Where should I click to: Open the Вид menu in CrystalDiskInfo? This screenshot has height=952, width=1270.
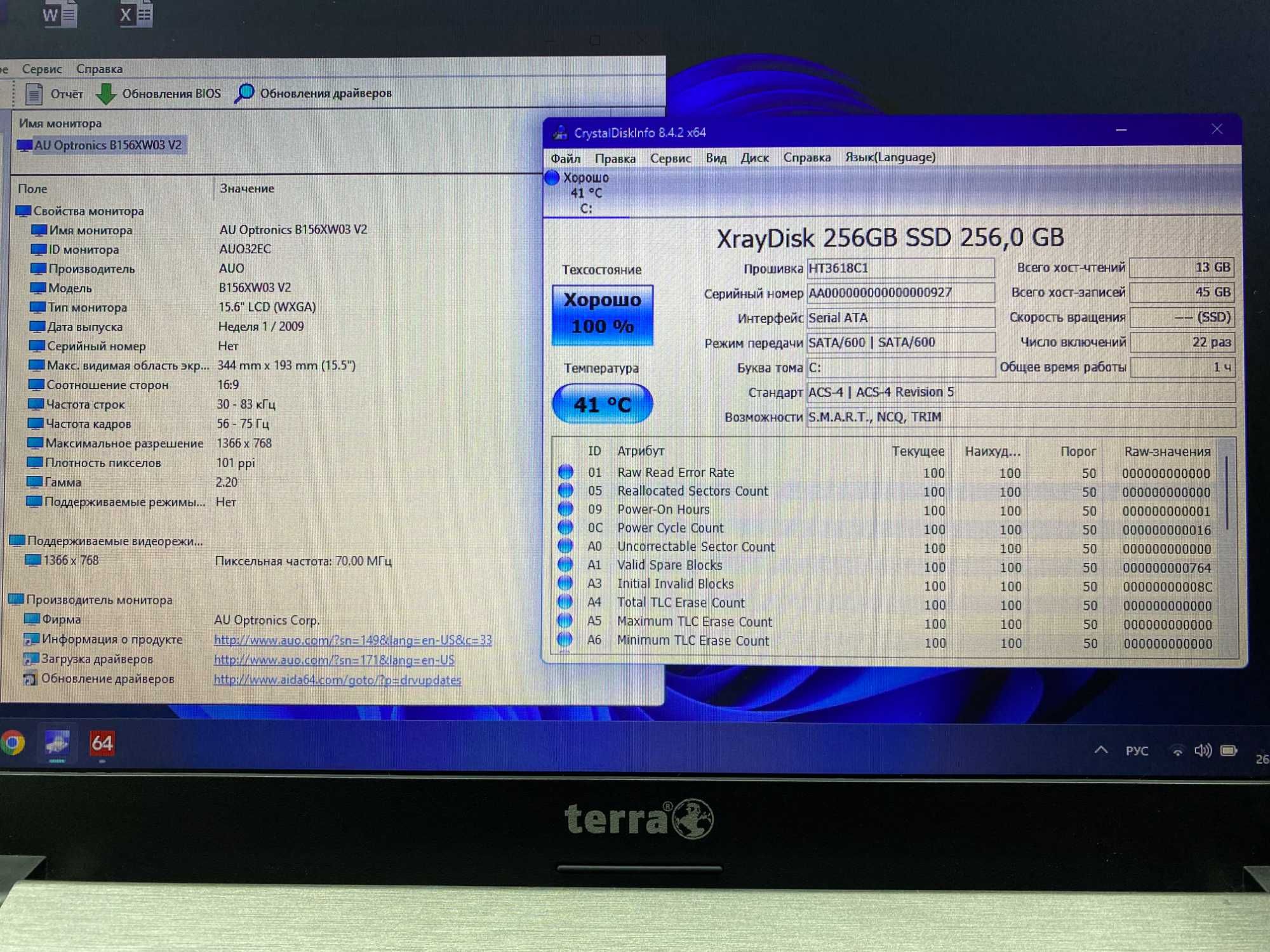(716, 158)
